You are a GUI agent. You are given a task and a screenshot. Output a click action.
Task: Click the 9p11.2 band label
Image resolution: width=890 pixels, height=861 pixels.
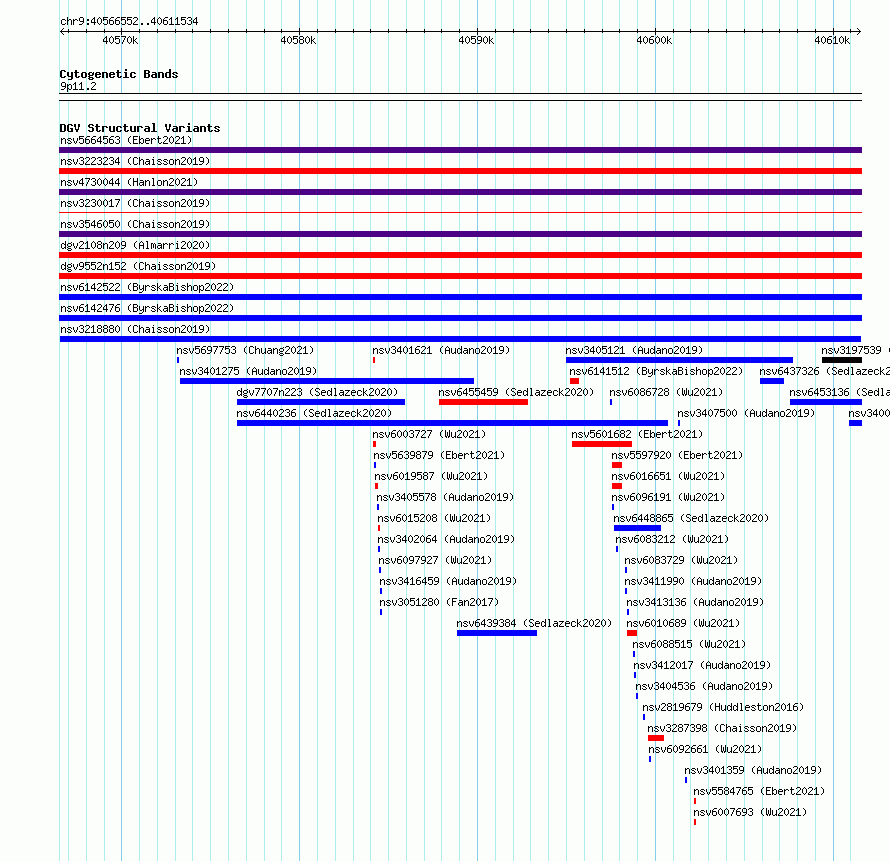click(x=78, y=87)
